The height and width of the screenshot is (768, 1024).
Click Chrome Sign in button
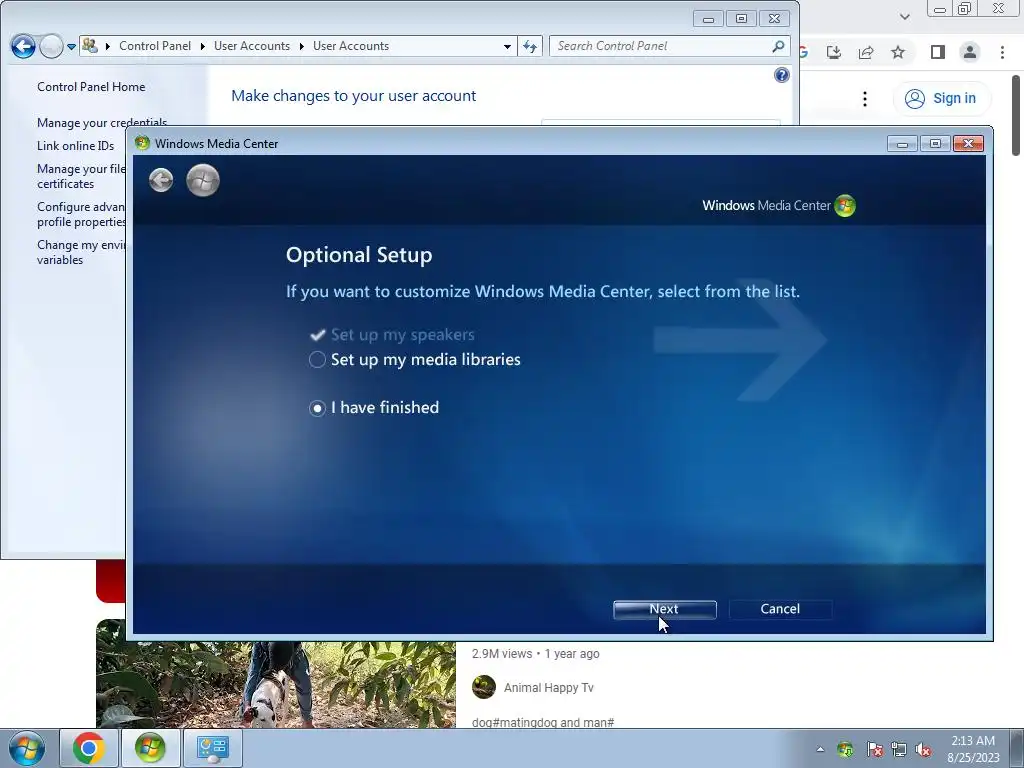[x=940, y=98]
